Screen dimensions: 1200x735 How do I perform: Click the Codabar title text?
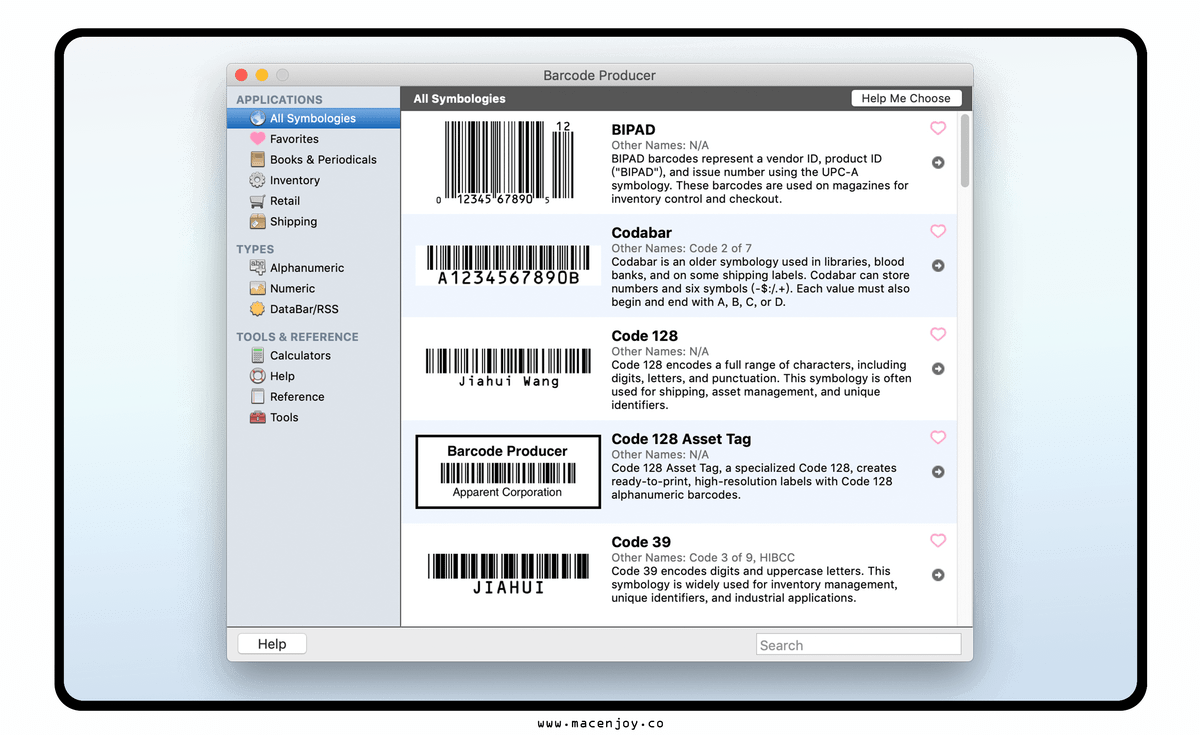[641, 233]
